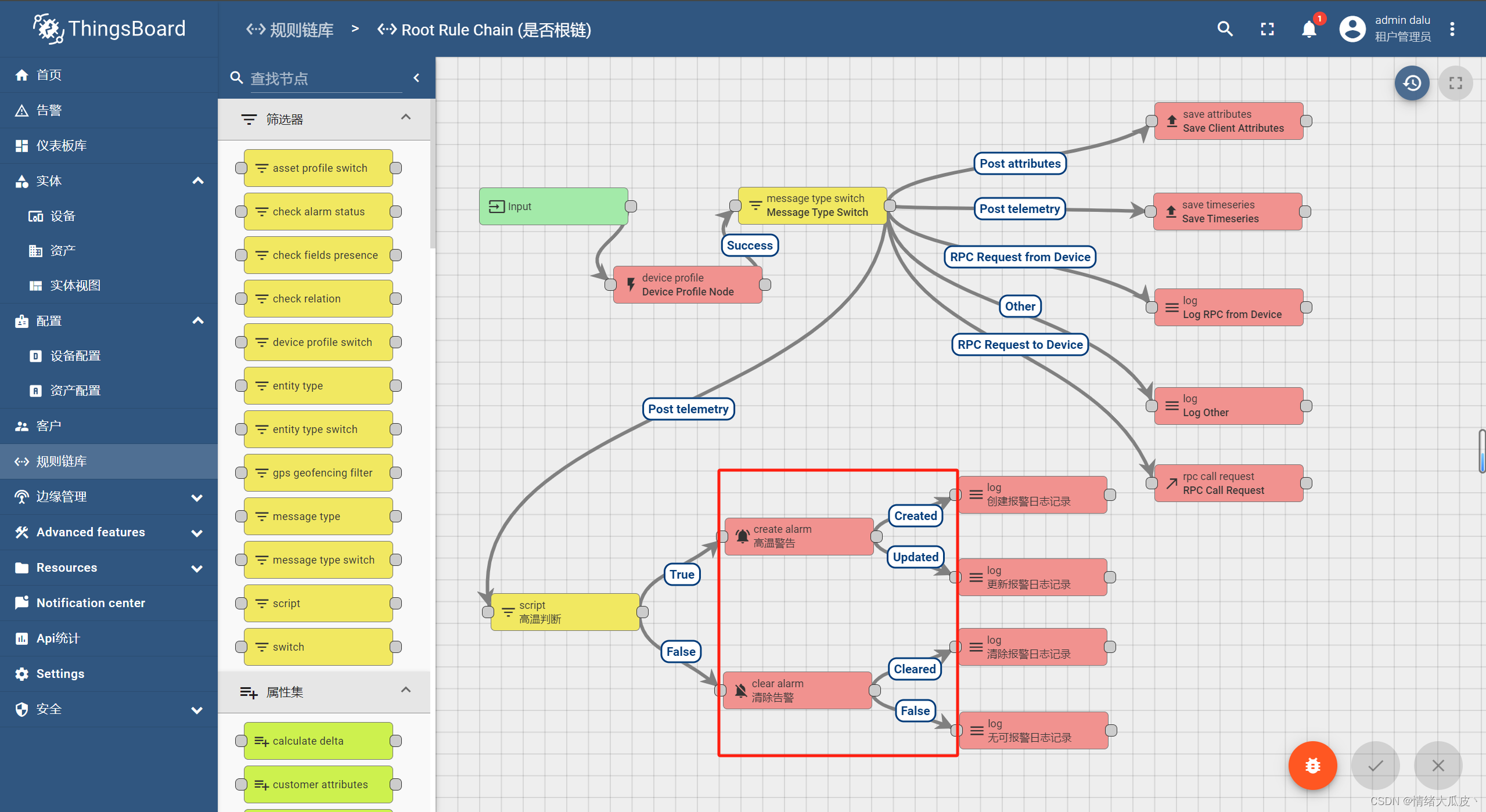Click 规则链库 breadcrumb link

pos(290,30)
